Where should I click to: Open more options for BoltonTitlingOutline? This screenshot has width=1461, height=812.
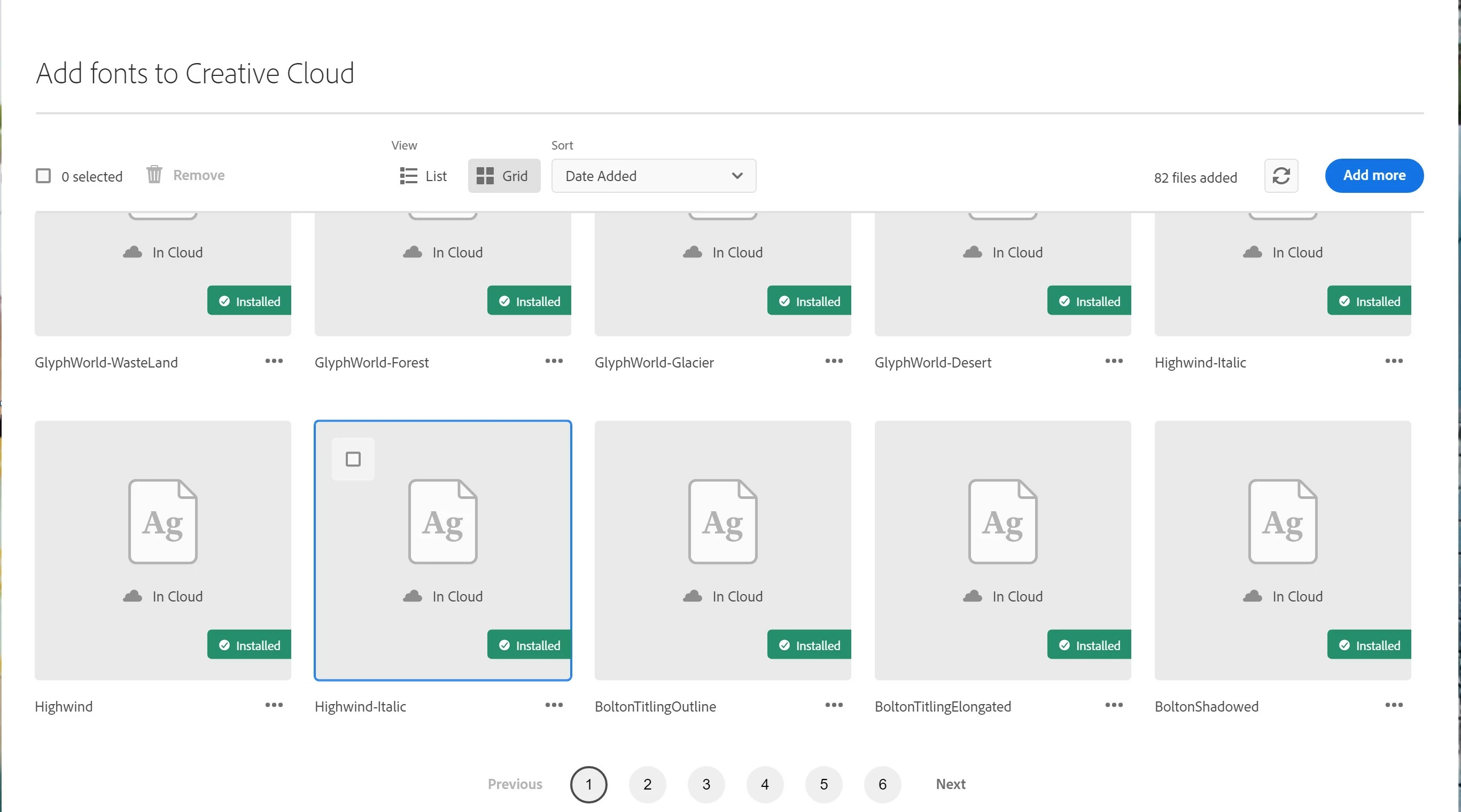[x=834, y=705]
